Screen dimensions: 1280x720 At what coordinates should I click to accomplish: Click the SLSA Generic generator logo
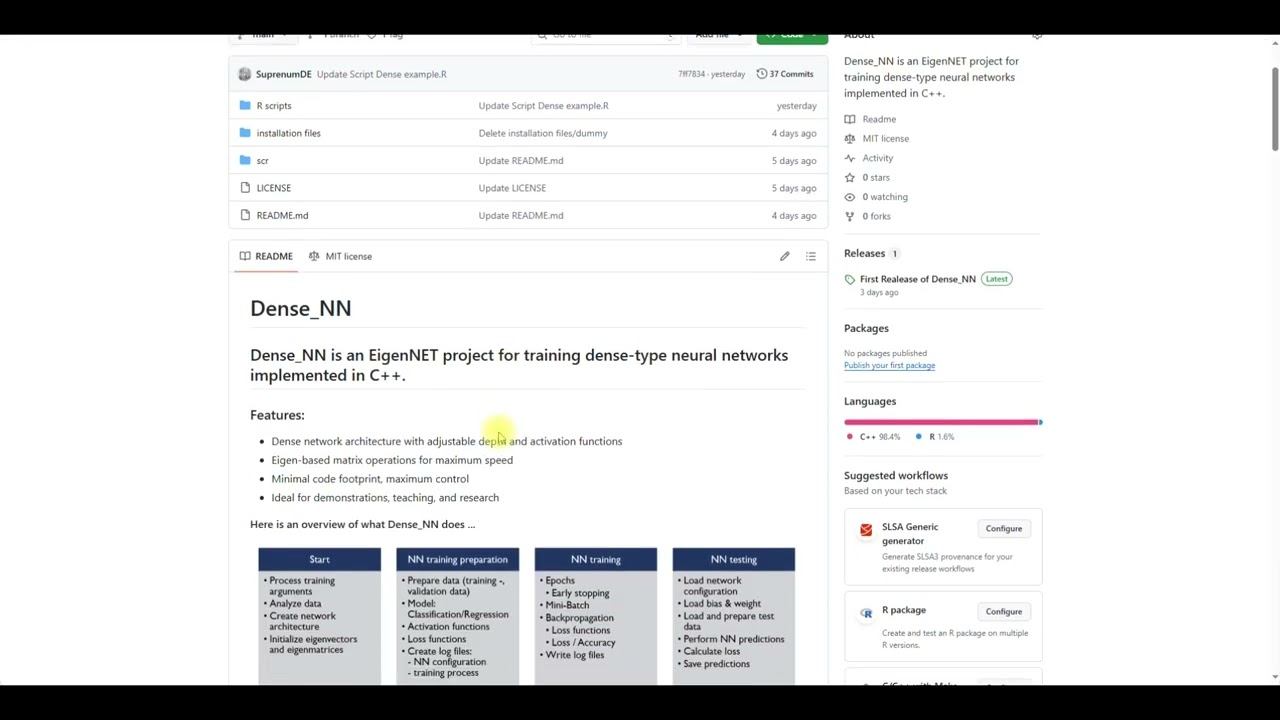[x=866, y=530]
